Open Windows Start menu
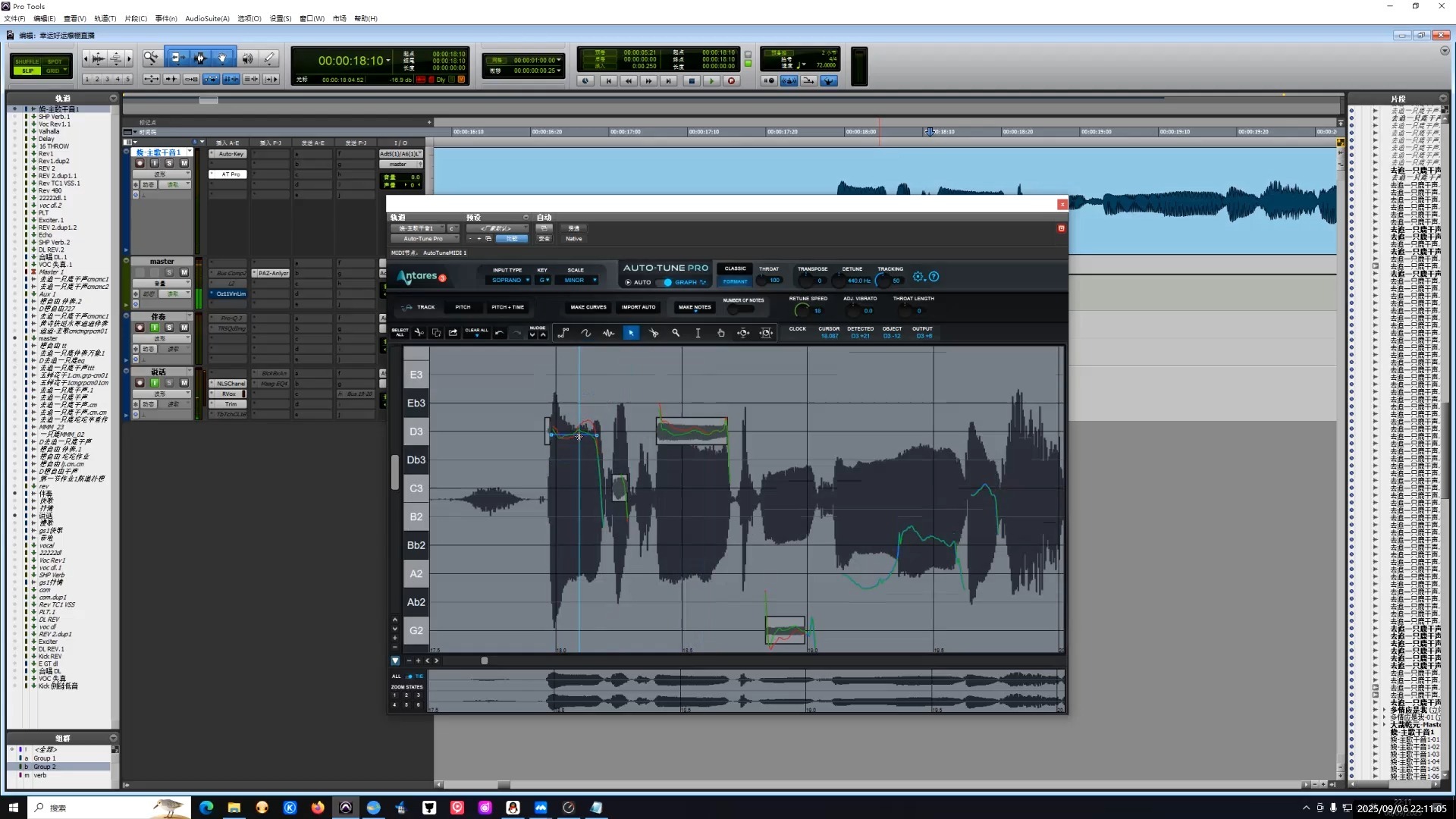 [x=13, y=808]
